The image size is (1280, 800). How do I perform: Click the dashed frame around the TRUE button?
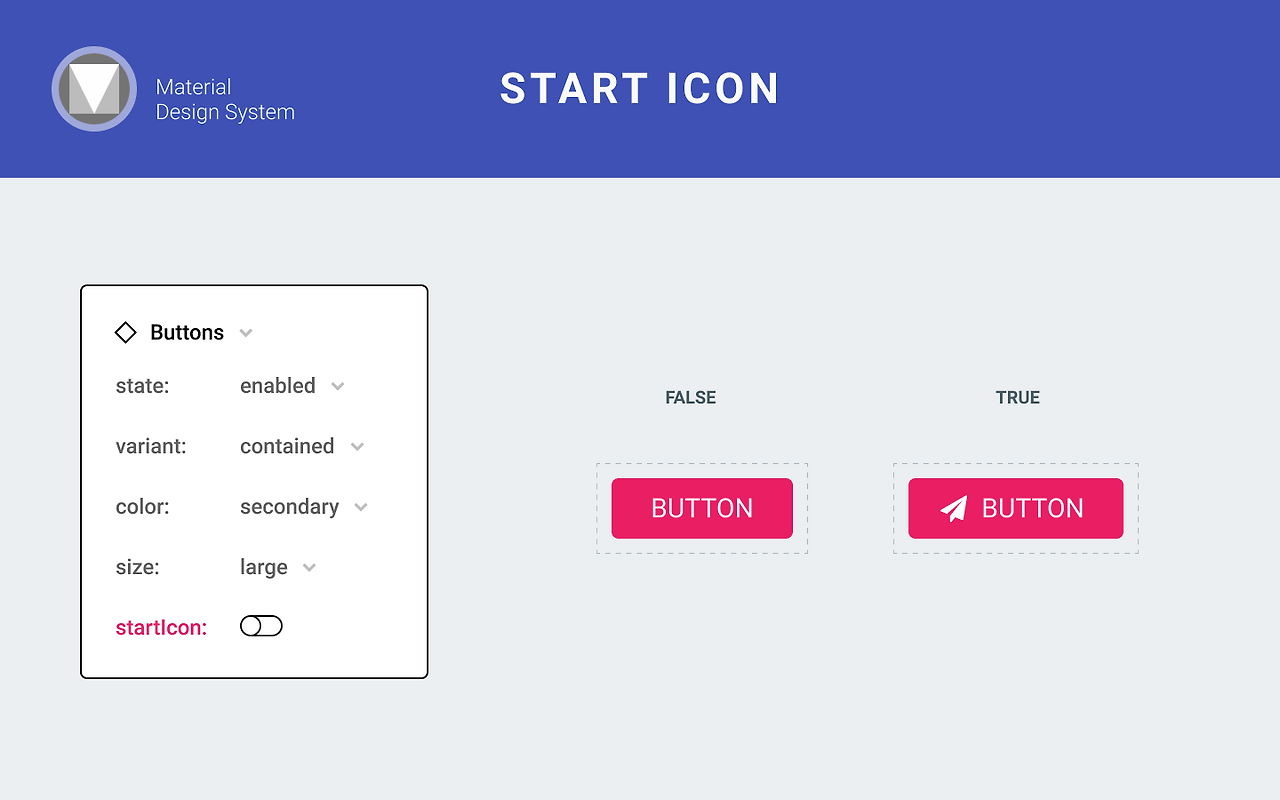click(x=1016, y=464)
